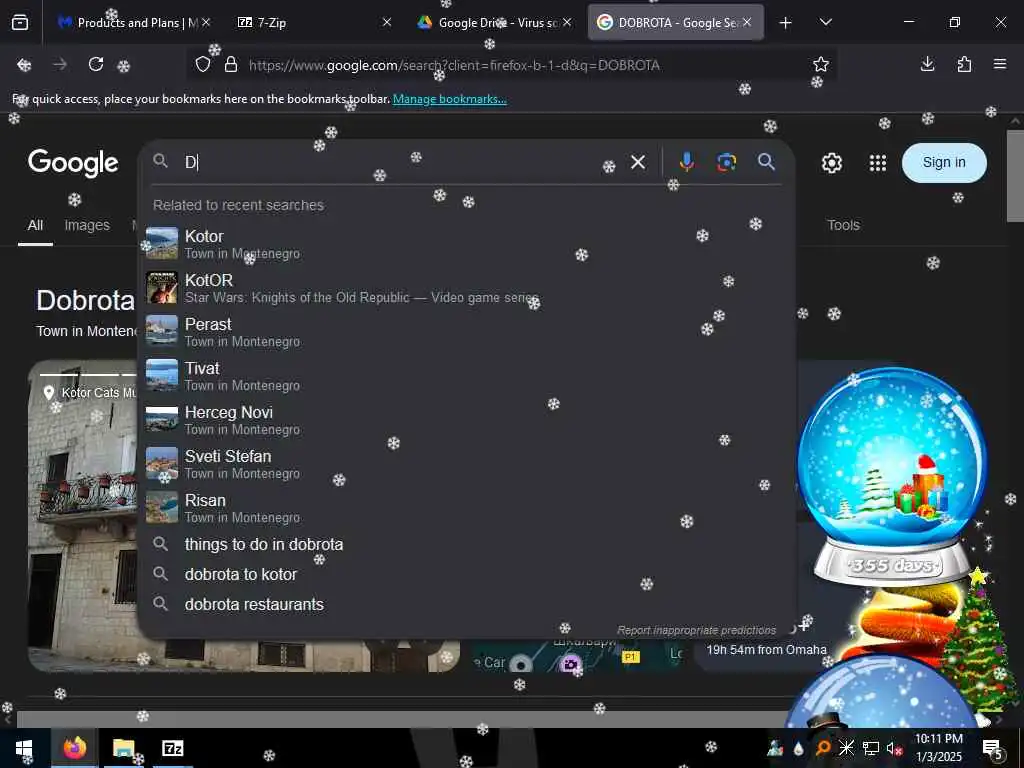Open the Google apps grid
The image size is (1024, 768).
pos(878,163)
